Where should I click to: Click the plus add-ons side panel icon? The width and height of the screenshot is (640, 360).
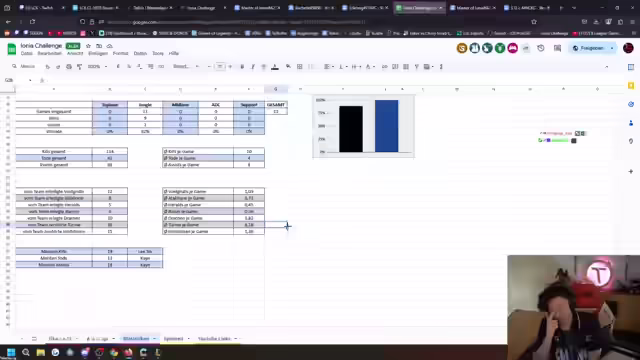(631, 171)
